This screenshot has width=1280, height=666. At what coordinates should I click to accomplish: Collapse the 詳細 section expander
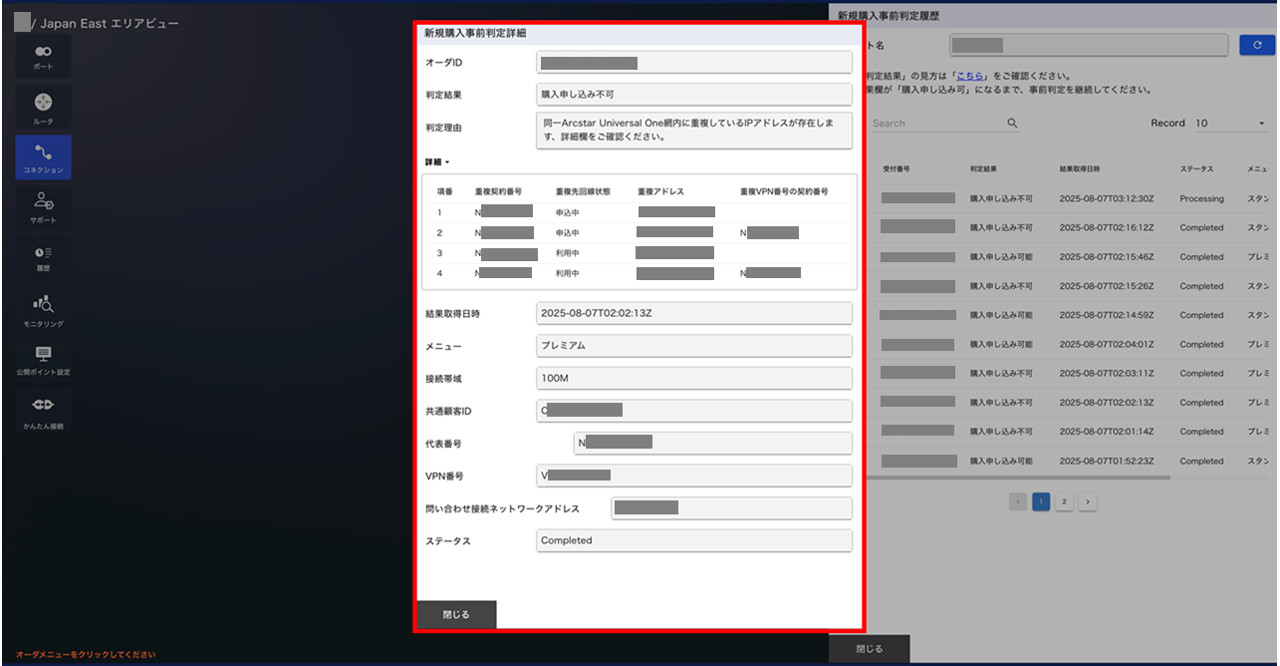437,161
